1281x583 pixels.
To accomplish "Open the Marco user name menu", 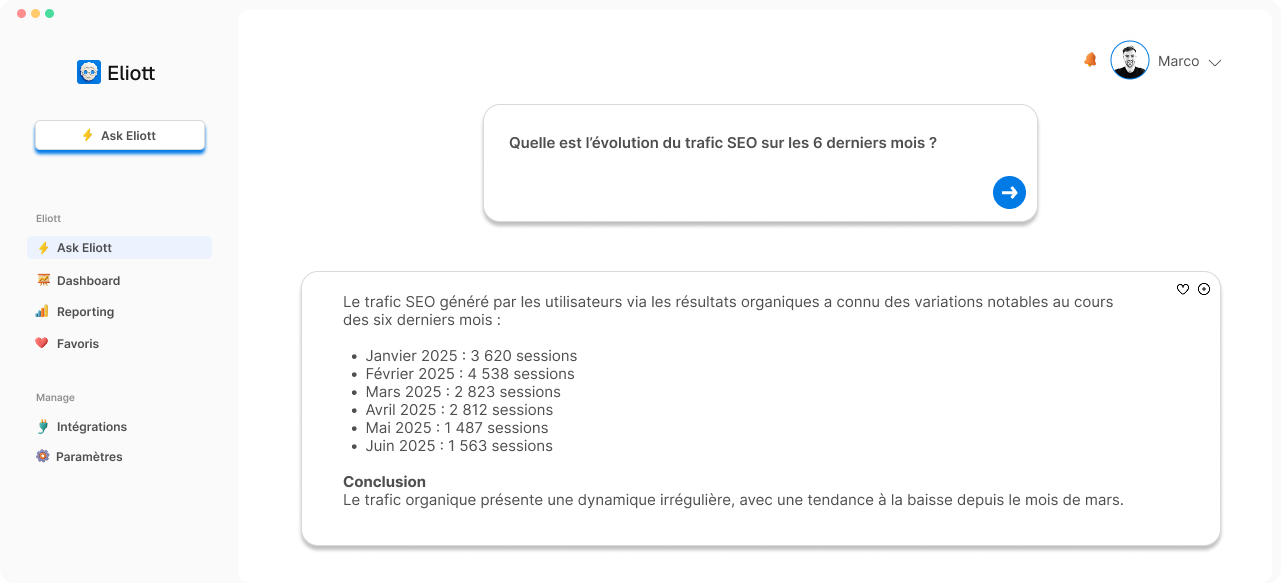I will pyautogui.click(x=1178, y=61).
